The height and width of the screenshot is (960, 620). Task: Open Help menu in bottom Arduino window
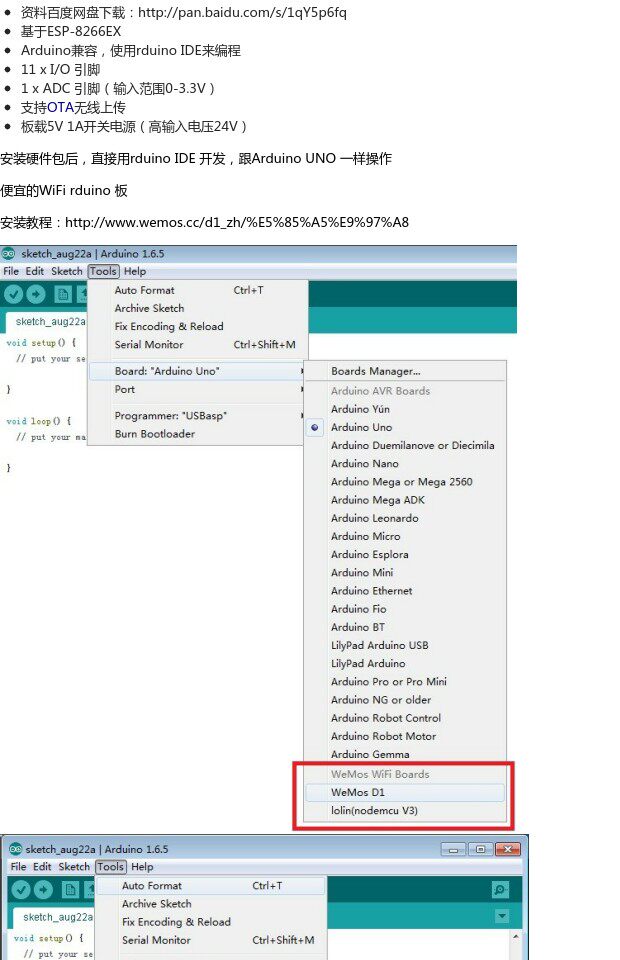(x=142, y=867)
